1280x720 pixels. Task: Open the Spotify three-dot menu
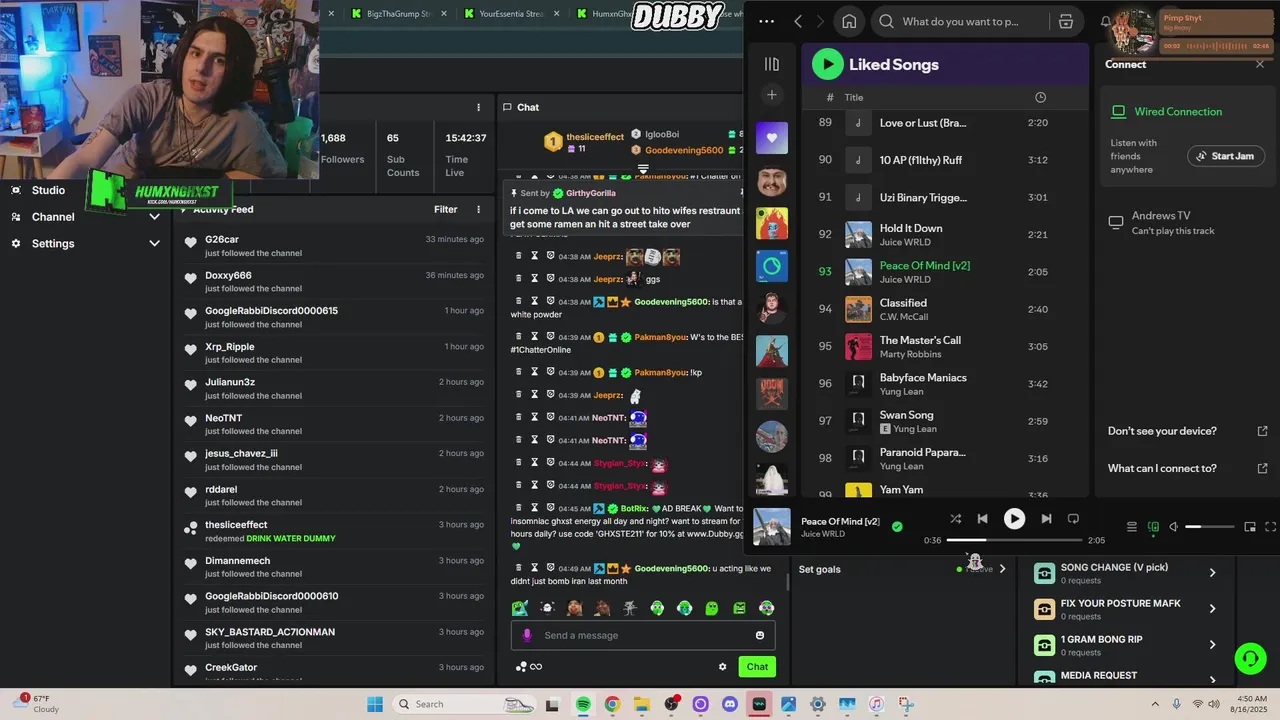[767, 21]
